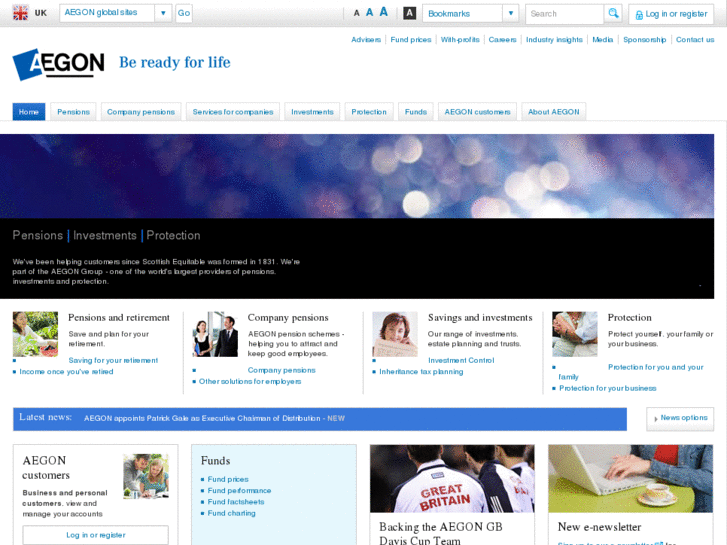Select the About AEGON tab
The width and height of the screenshot is (727, 545).
(554, 112)
